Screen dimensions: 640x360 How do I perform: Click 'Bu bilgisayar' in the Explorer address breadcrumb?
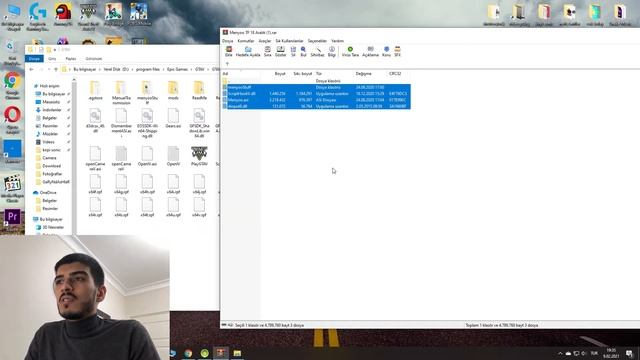point(85,69)
